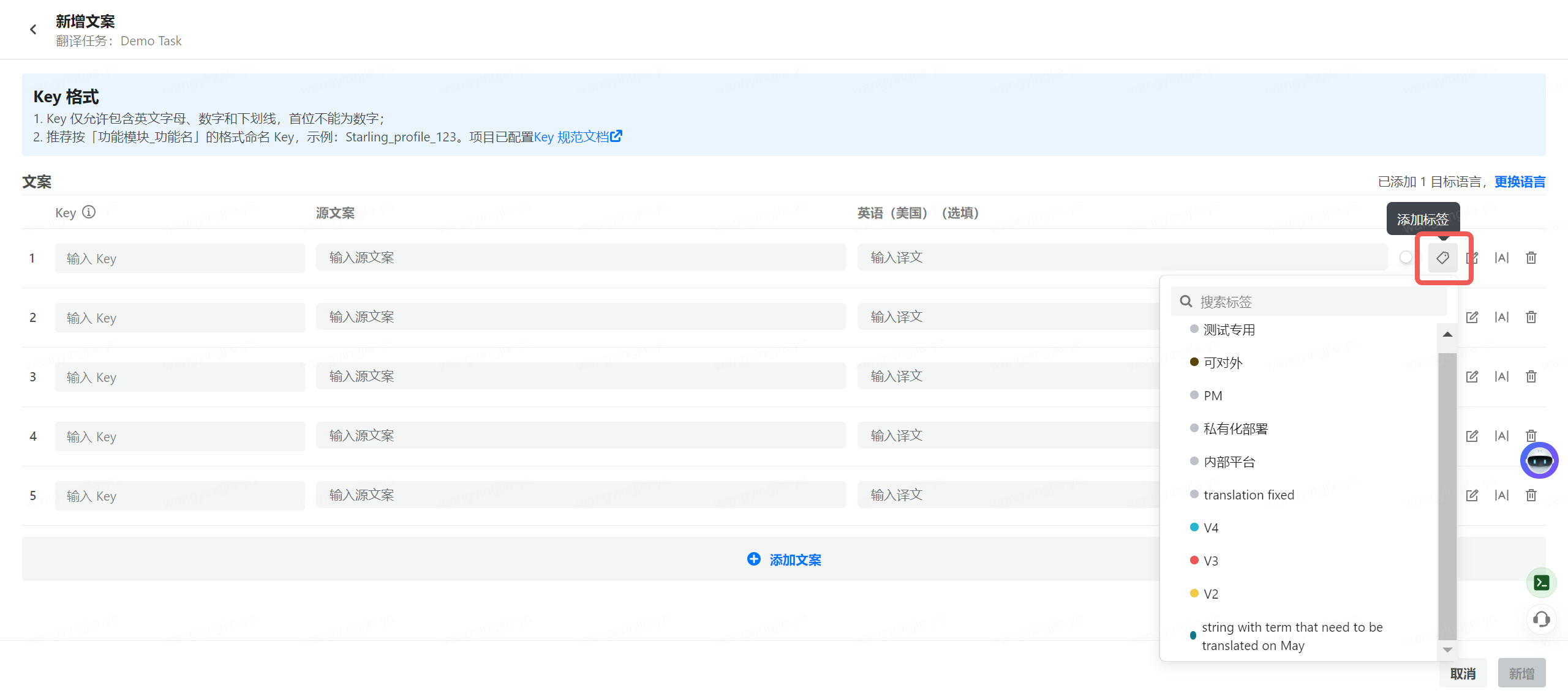
Task: Select the 可对外 tag option
Action: [x=1223, y=363]
